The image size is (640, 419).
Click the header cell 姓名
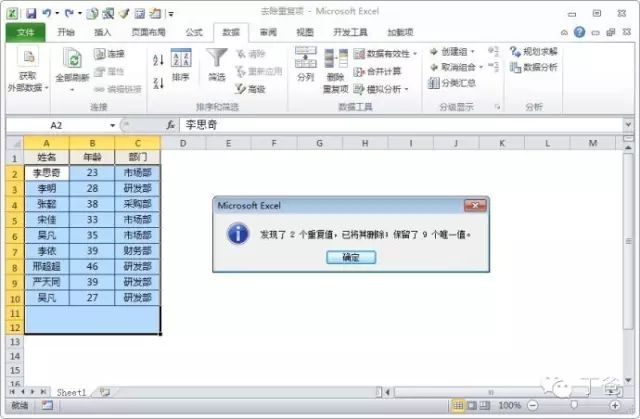point(47,157)
